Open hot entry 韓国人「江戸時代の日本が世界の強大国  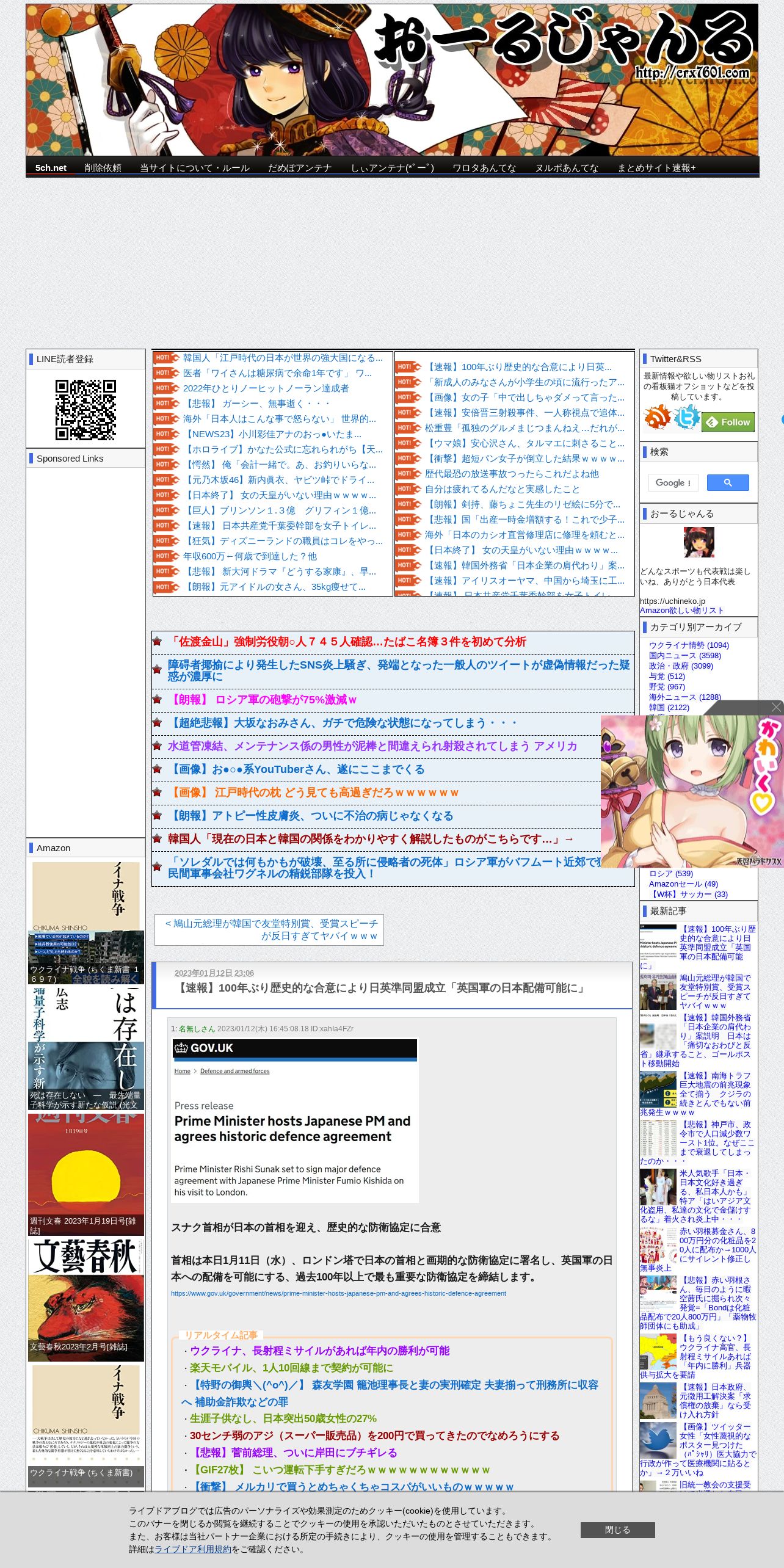pyautogui.click(x=283, y=358)
